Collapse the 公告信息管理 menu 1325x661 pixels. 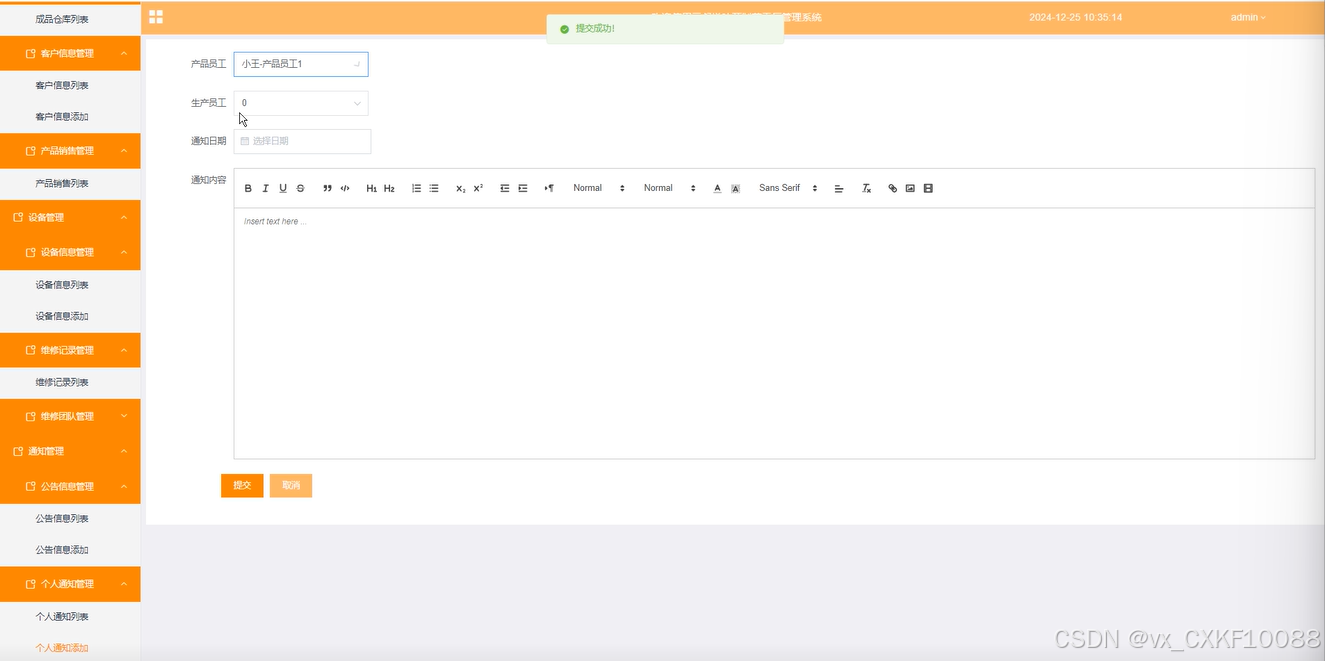coord(70,486)
